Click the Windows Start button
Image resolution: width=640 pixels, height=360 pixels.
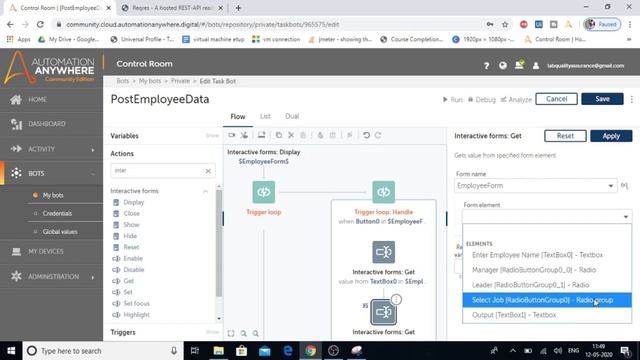11,351
